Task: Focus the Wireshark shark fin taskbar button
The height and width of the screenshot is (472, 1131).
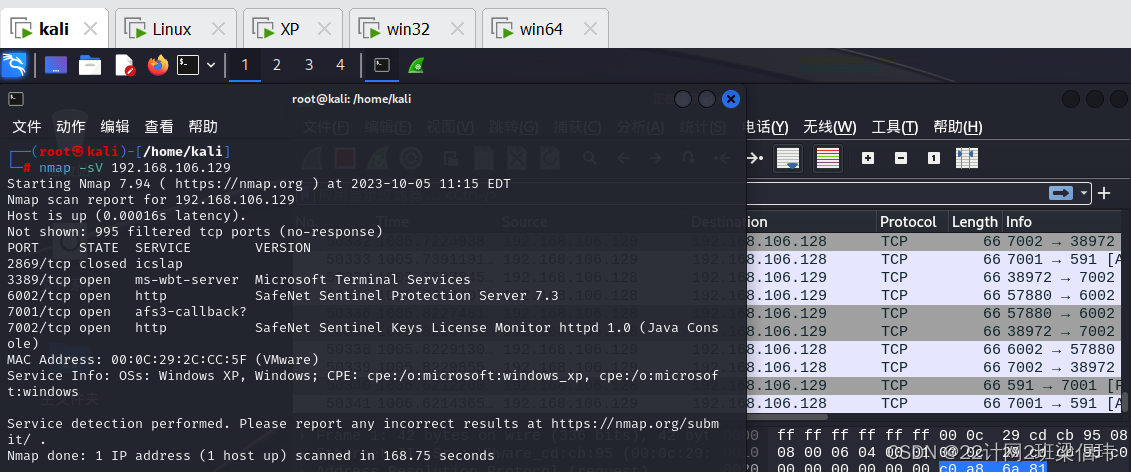Action: point(415,66)
